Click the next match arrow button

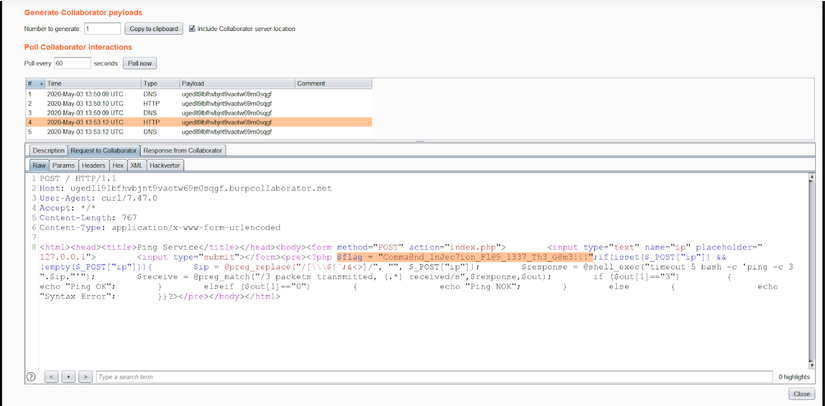(86, 377)
